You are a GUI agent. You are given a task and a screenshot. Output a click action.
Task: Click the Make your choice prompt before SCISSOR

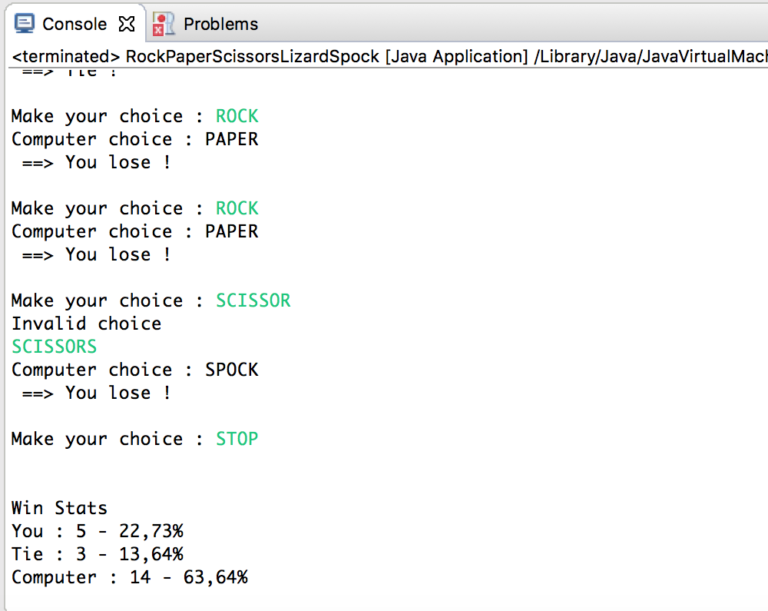click(x=107, y=301)
